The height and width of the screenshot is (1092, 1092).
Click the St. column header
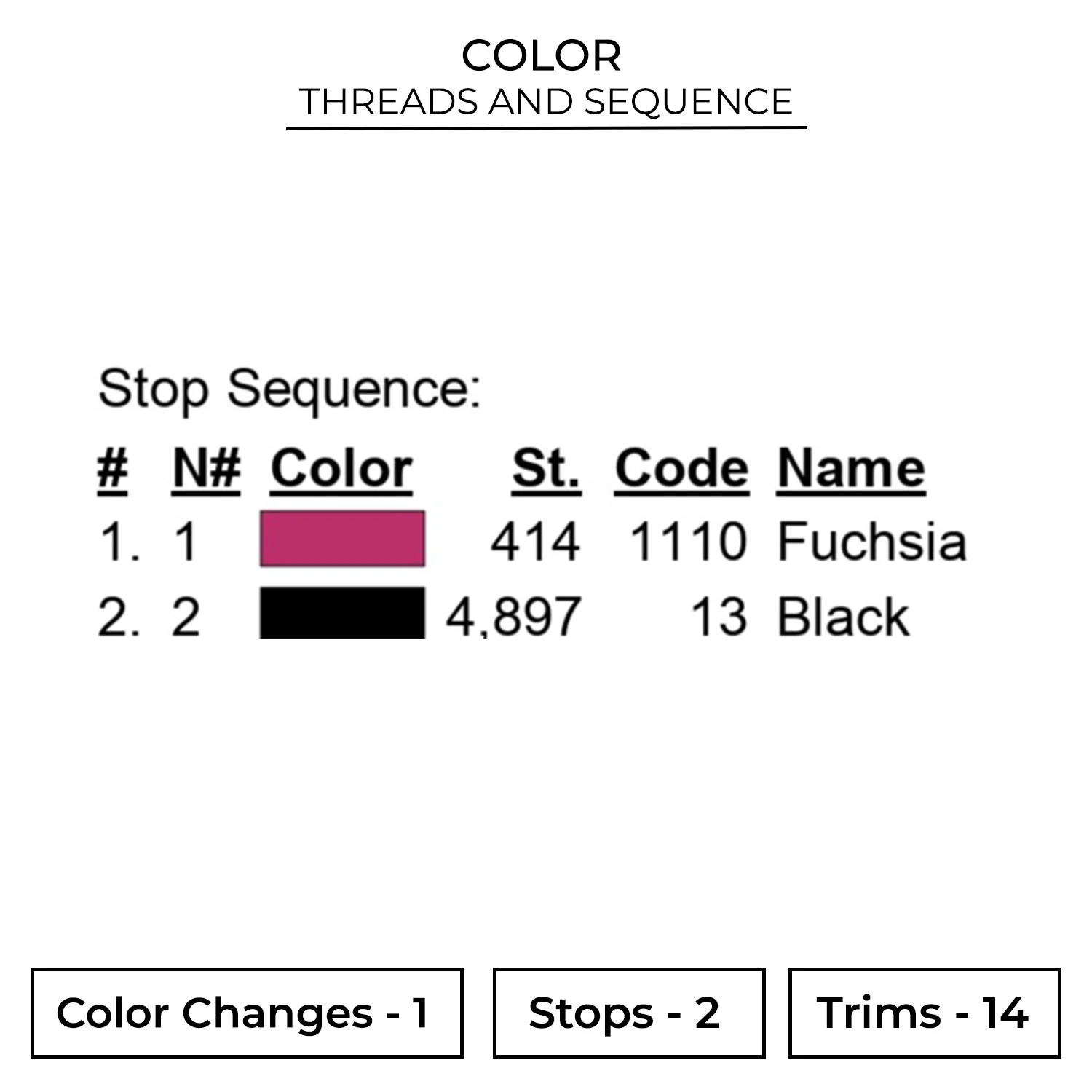(546, 469)
